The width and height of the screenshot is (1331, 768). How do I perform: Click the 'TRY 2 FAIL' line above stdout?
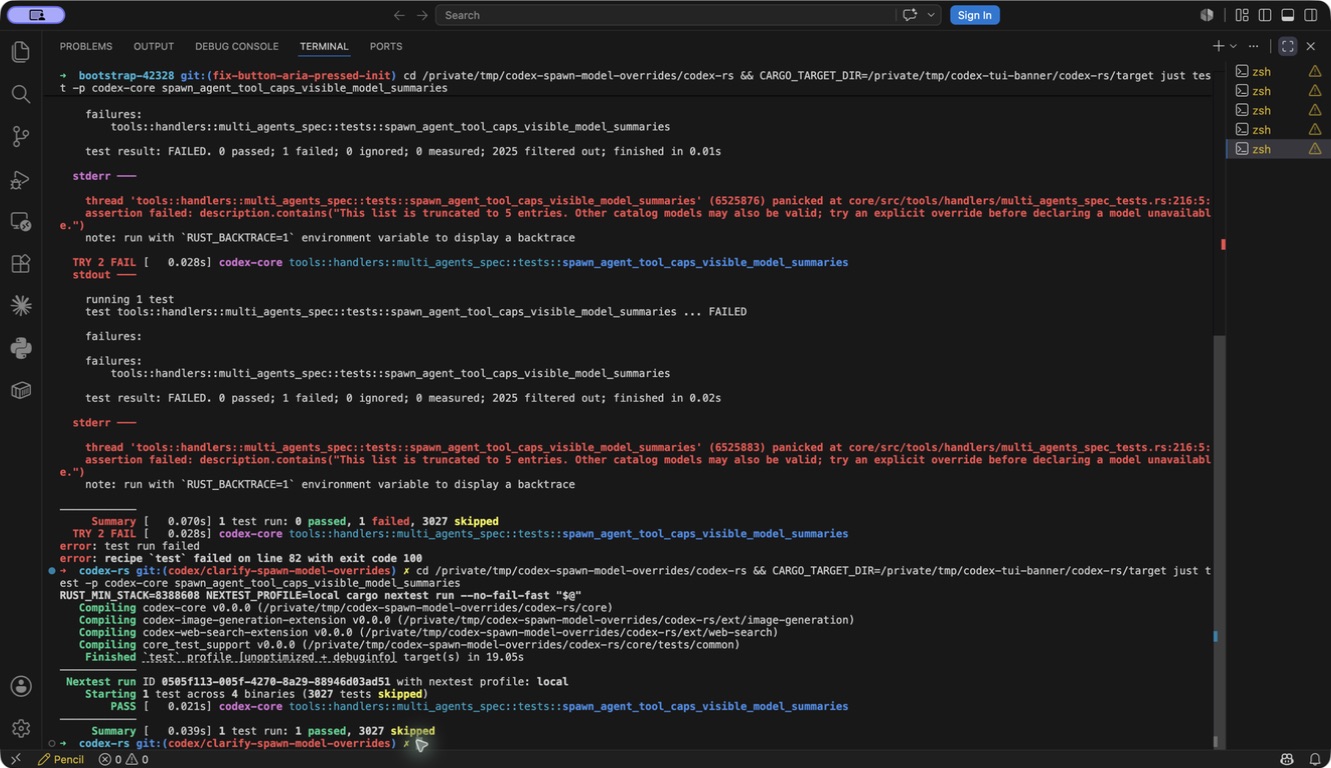pos(460,262)
